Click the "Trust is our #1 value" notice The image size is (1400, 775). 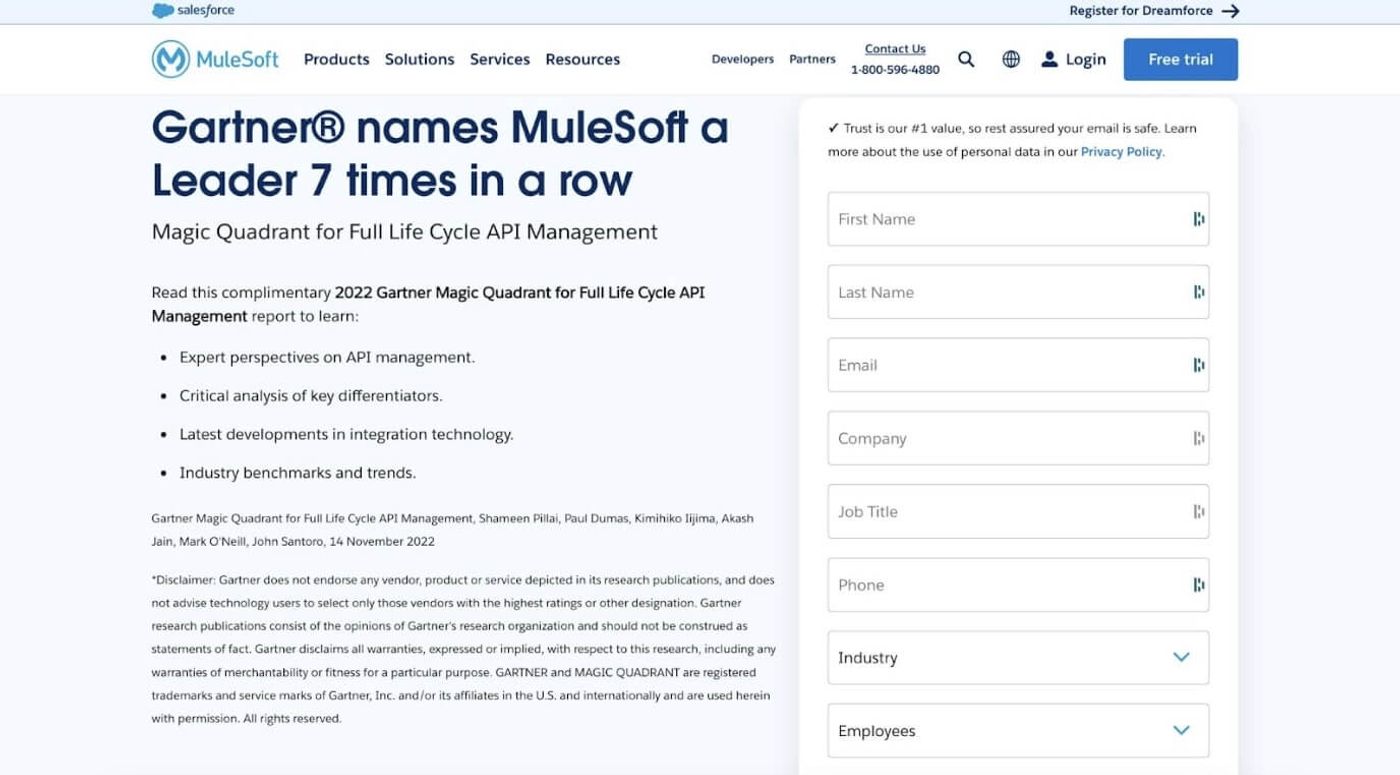pyautogui.click(x=1012, y=140)
